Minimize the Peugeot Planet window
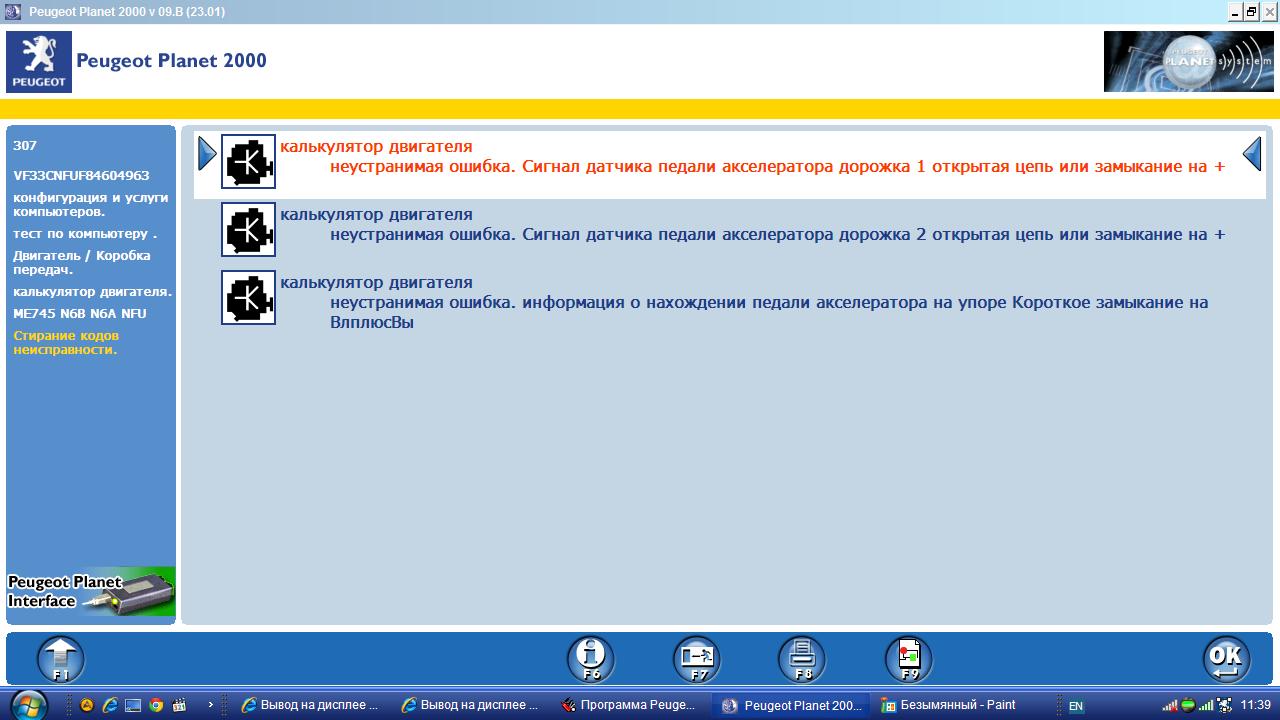This screenshot has height=720, width=1280. click(1236, 11)
